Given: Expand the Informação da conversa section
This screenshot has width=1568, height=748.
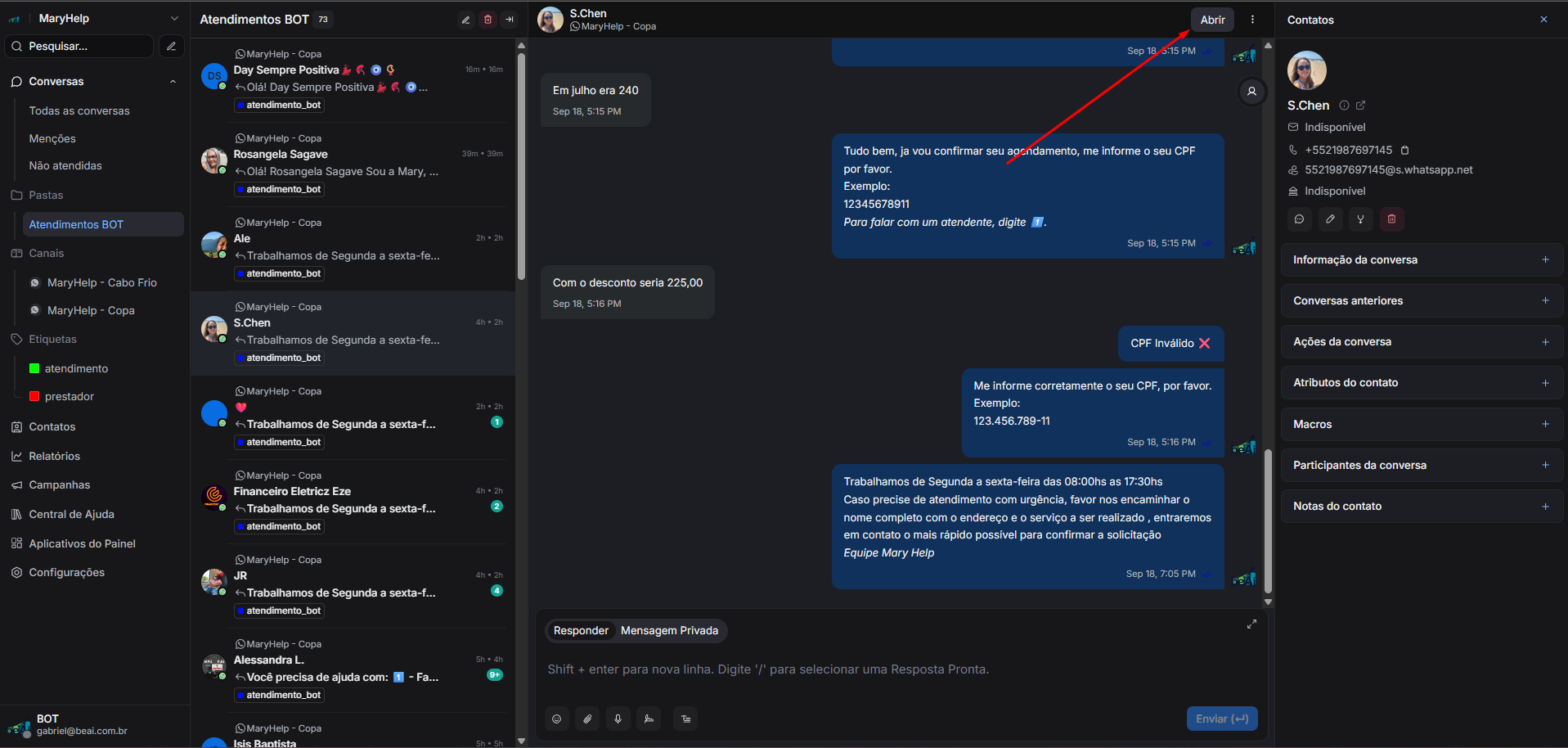Looking at the screenshot, I should point(1545,260).
